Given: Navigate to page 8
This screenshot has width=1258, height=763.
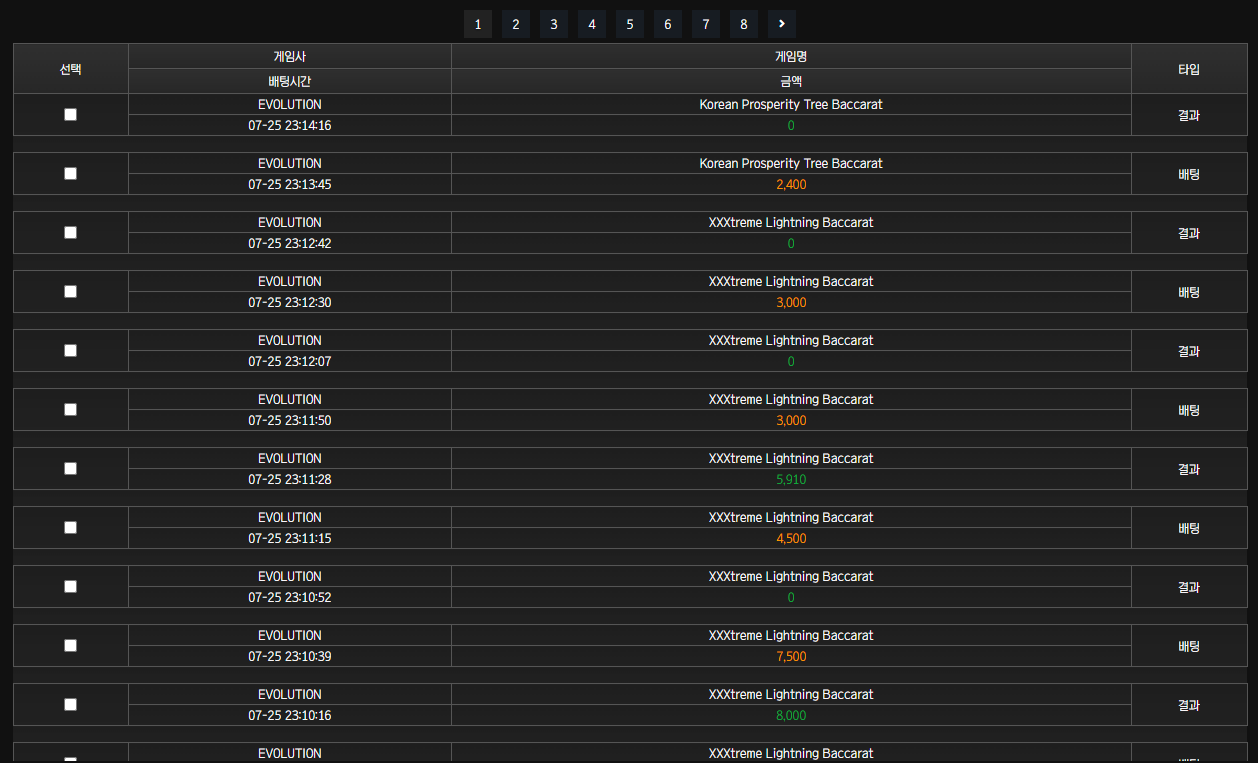Looking at the screenshot, I should tap(744, 24).
